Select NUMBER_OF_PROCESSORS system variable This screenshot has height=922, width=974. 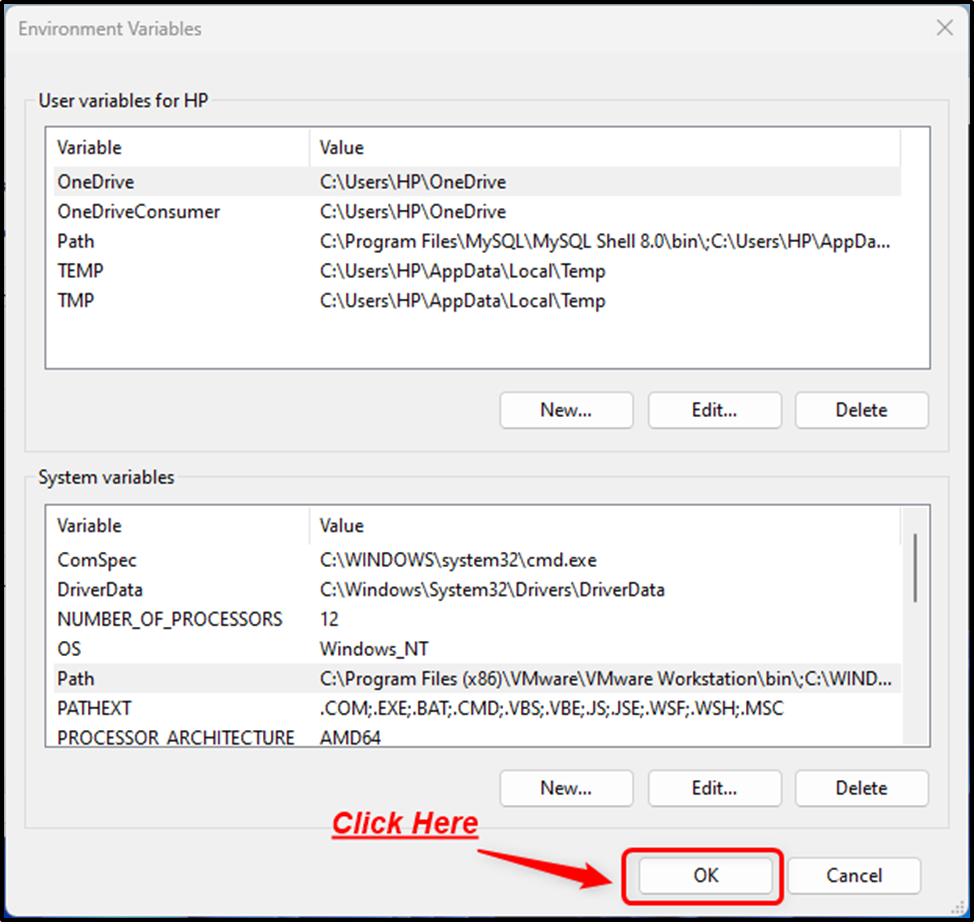(x=477, y=619)
